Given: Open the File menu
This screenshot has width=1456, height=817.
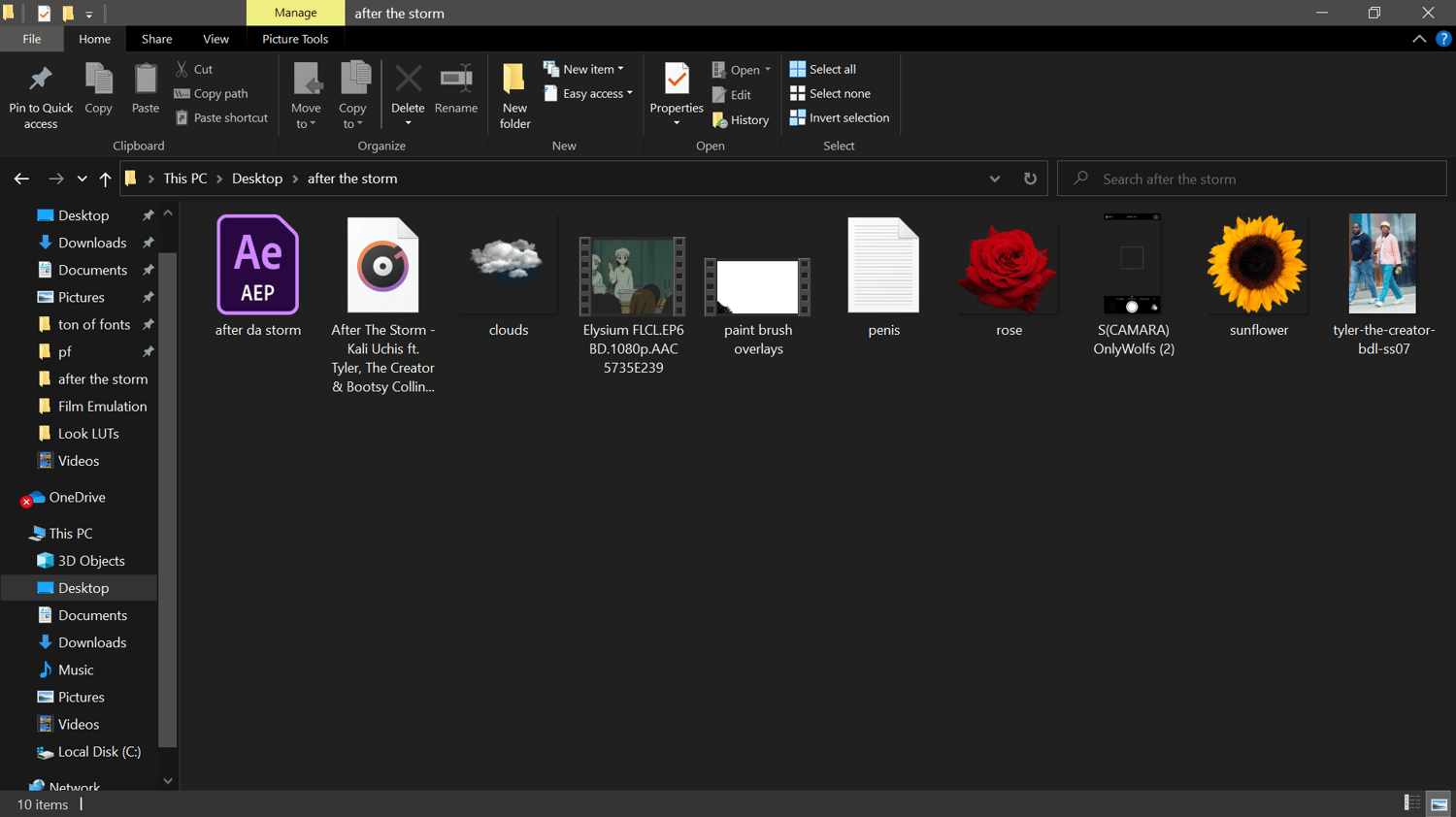Looking at the screenshot, I should click(x=32, y=39).
